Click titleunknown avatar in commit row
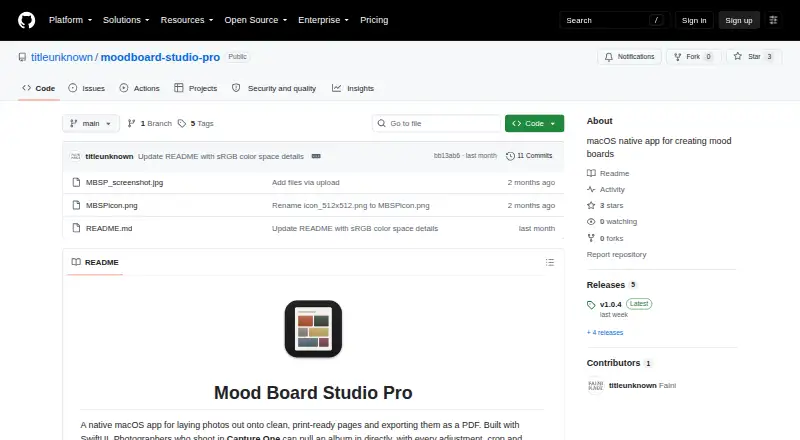The image size is (800, 440). coord(76,156)
